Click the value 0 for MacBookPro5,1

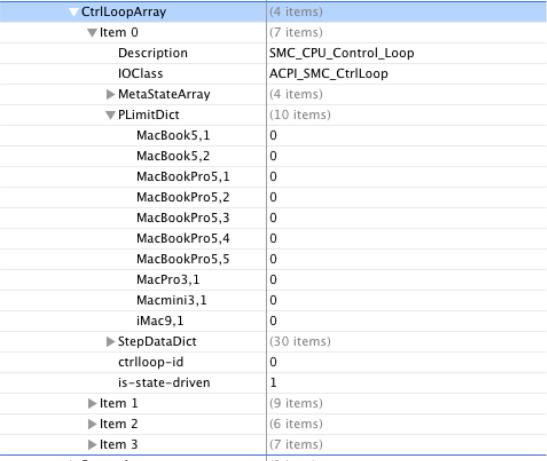coord(273,177)
